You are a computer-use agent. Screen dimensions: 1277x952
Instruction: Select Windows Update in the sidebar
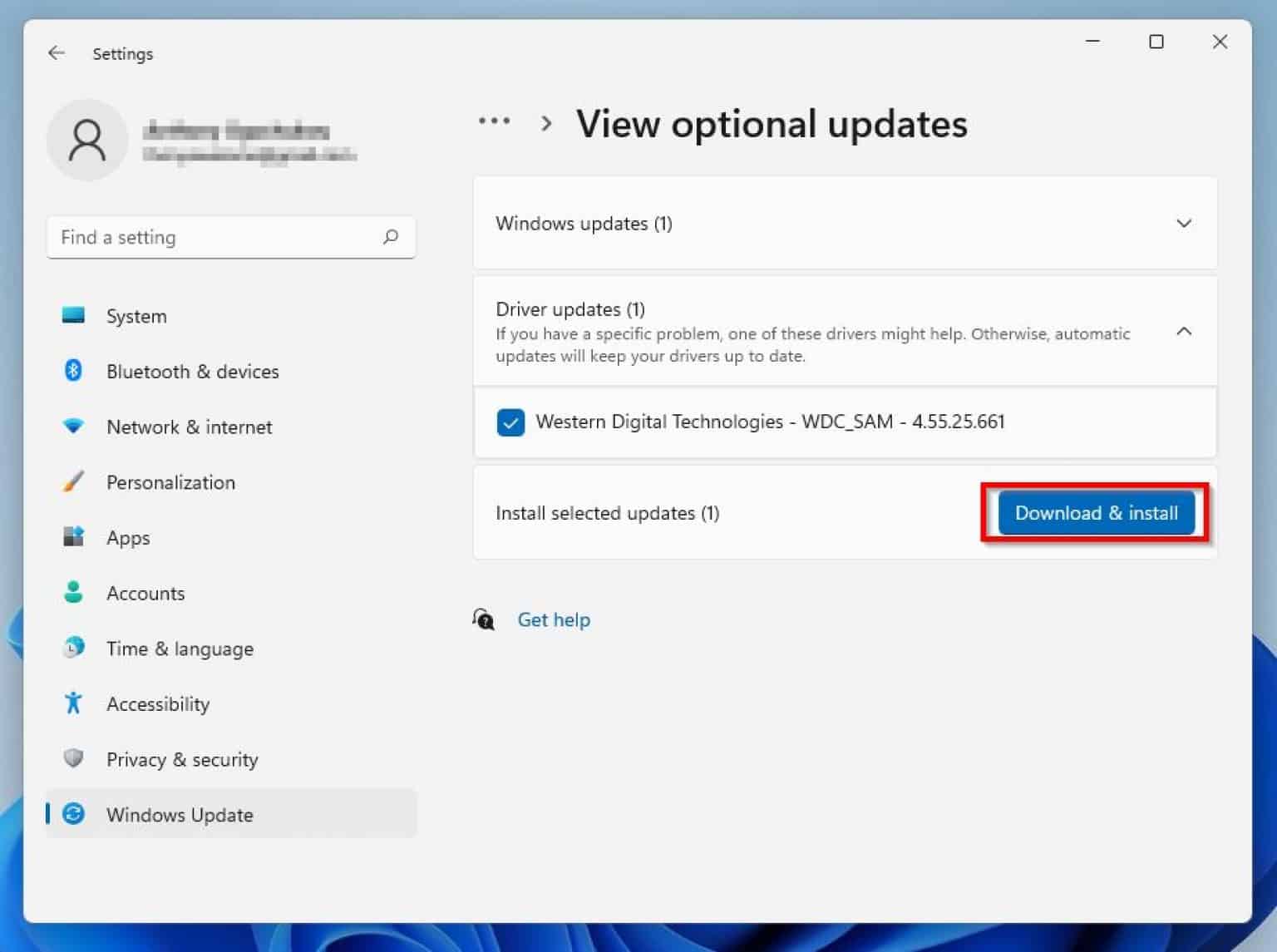point(180,815)
